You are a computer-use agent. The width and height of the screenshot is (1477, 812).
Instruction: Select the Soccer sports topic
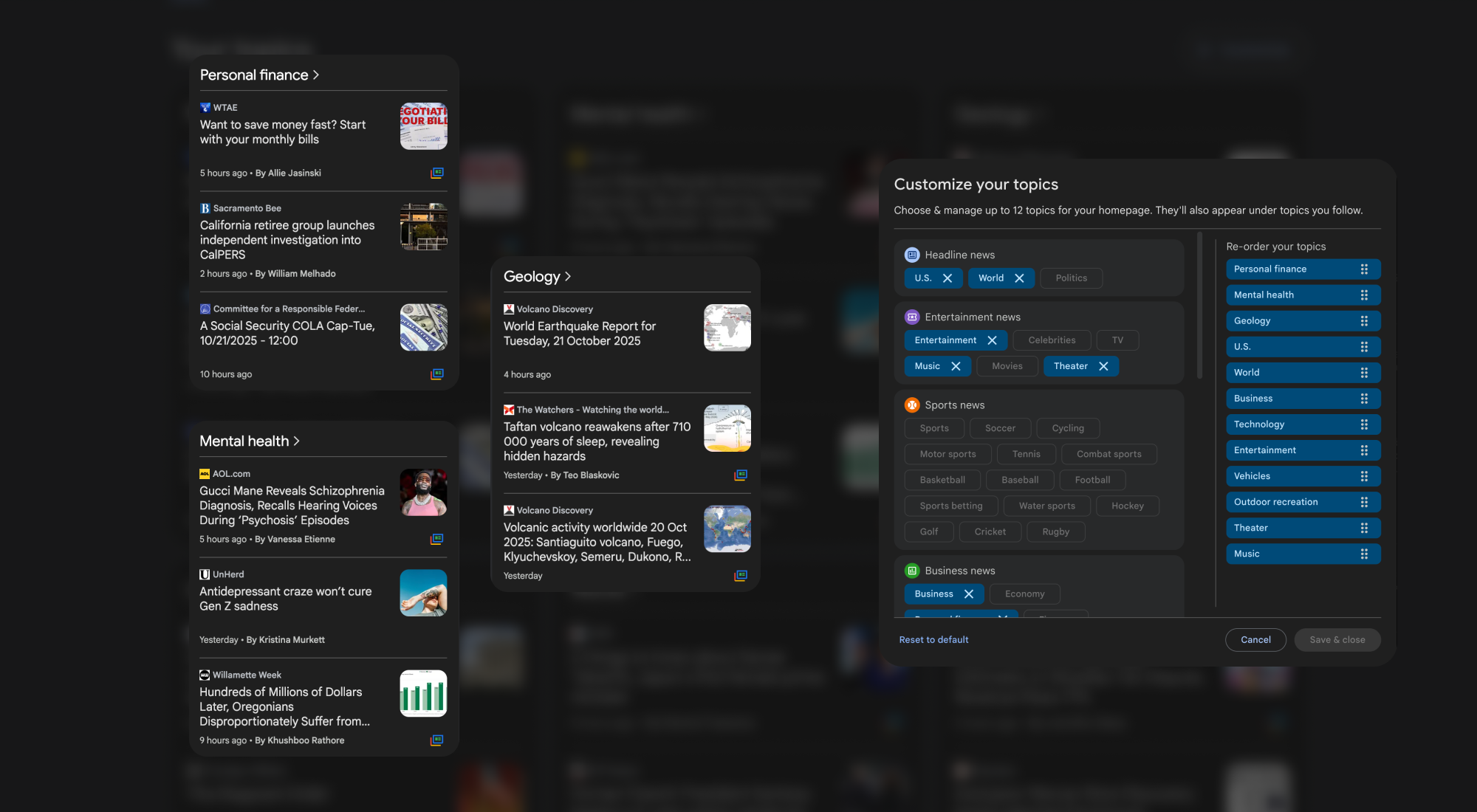1000,428
